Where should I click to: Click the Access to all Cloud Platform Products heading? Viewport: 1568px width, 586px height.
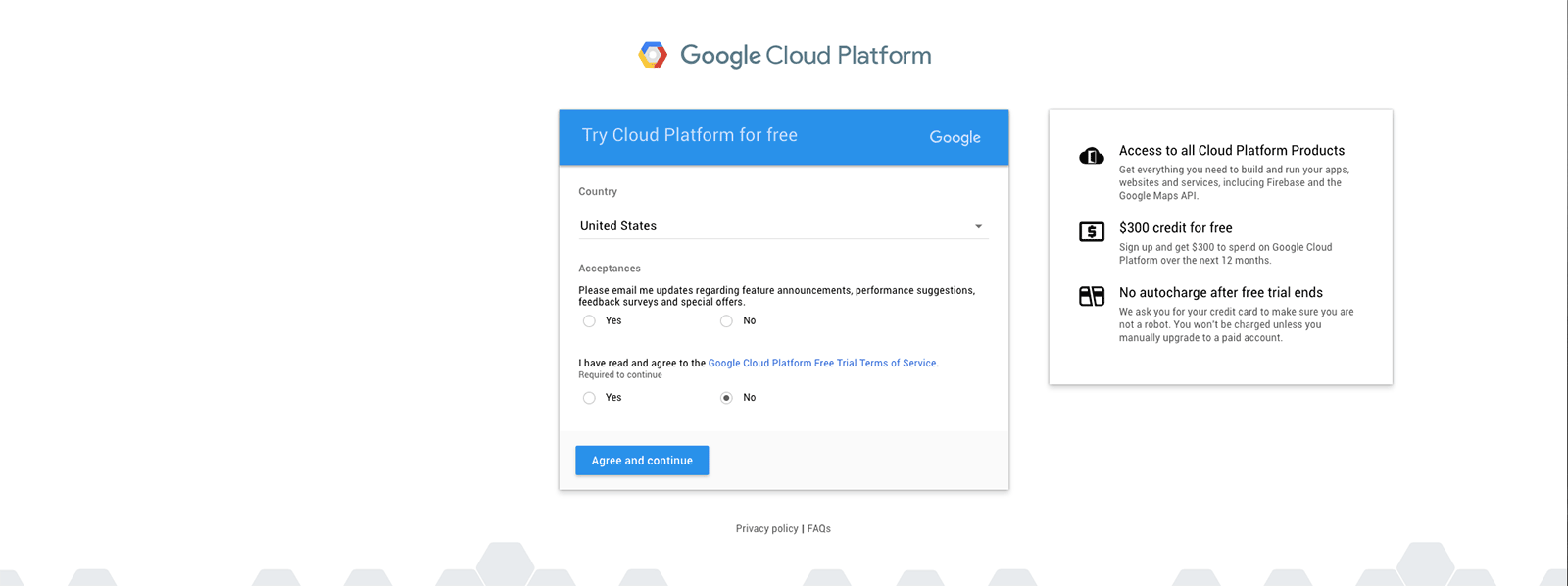pos(1231,151)
